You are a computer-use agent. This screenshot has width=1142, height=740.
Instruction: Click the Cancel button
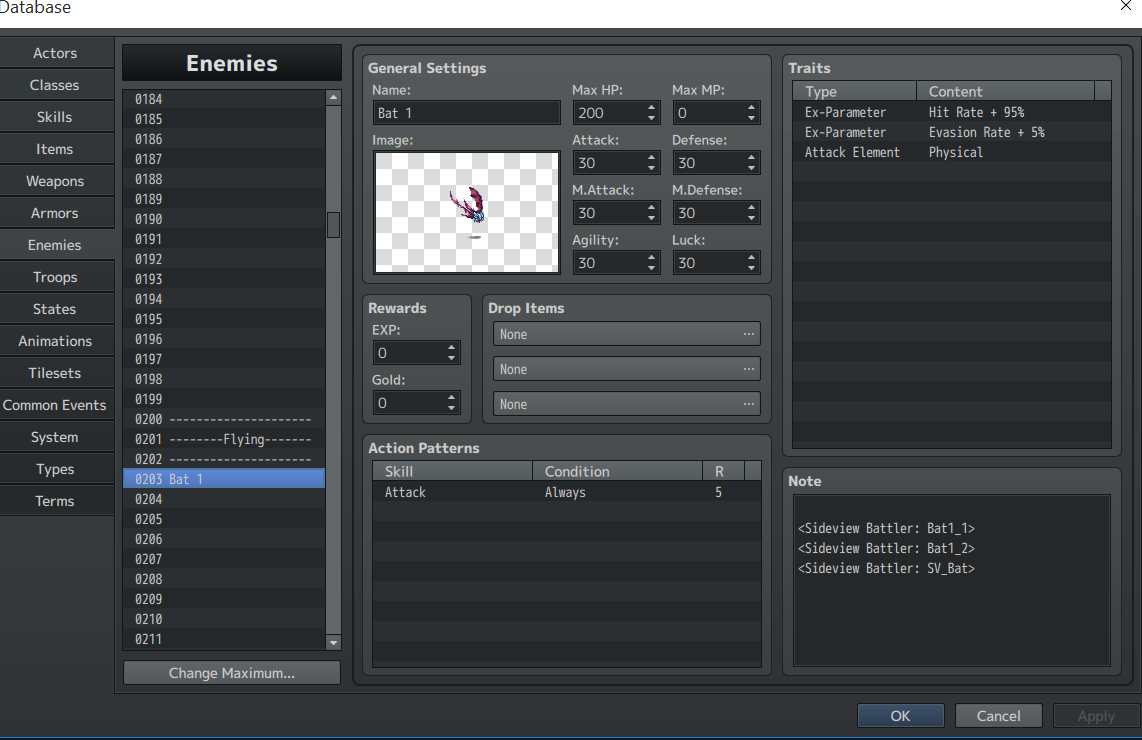click(x=999, y=716)
